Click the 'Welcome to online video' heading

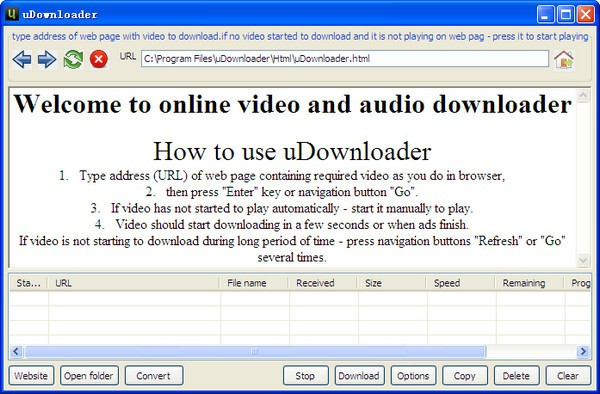(x=292, y=104)
